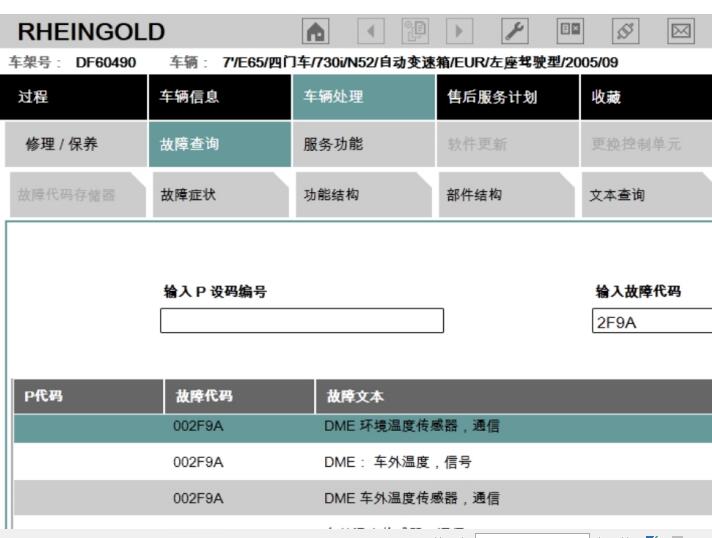Click the vehicle description 7'/E65 text
Screen dimensions: 712x538
point(420,62)
